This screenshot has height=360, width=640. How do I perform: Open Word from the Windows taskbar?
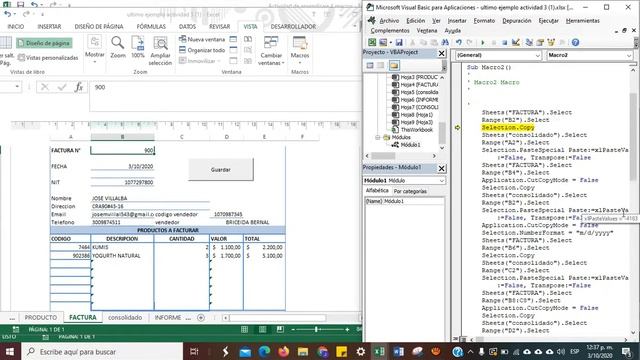[x=398, y=351]
